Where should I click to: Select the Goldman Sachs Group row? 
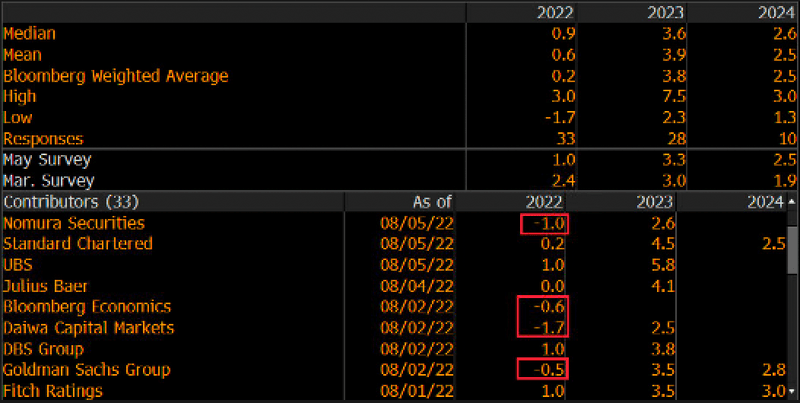tap(86, 370)
